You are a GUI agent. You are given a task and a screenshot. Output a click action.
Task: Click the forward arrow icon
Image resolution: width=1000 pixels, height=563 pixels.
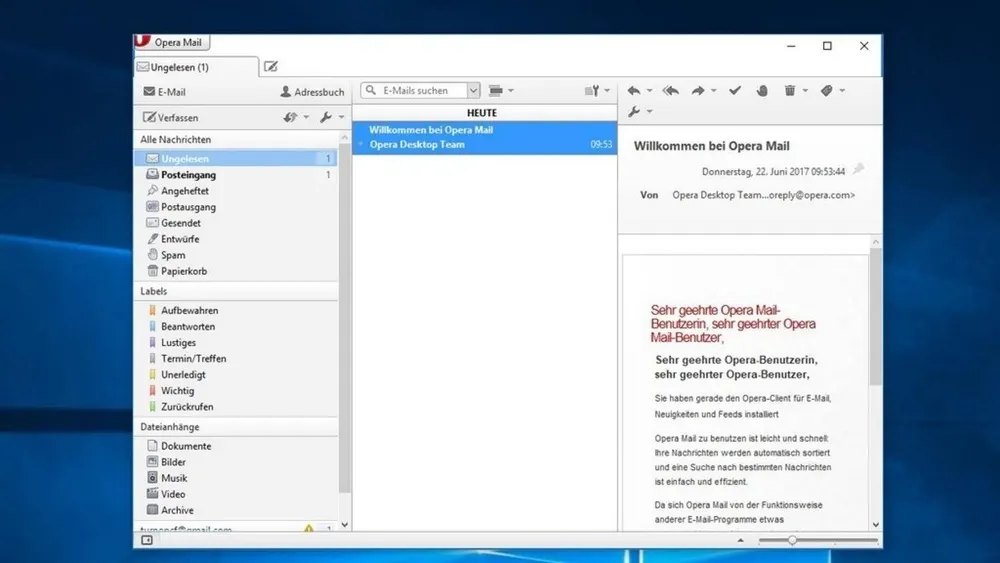click(x=698, y=91)
